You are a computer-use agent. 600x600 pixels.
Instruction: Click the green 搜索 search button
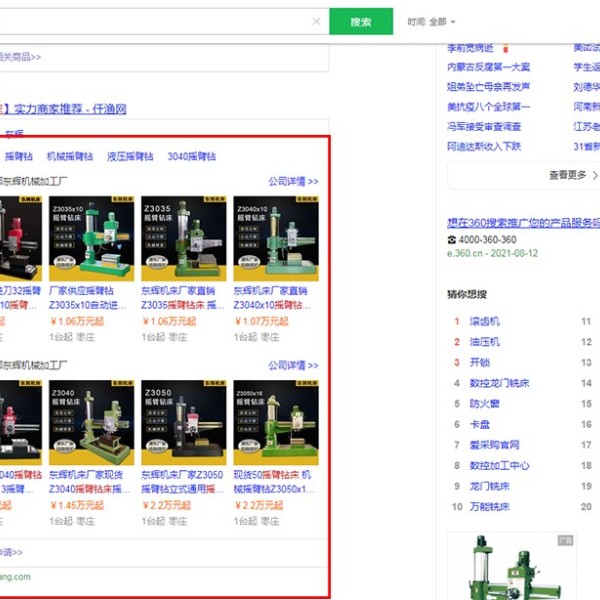(x=361, y=21)
